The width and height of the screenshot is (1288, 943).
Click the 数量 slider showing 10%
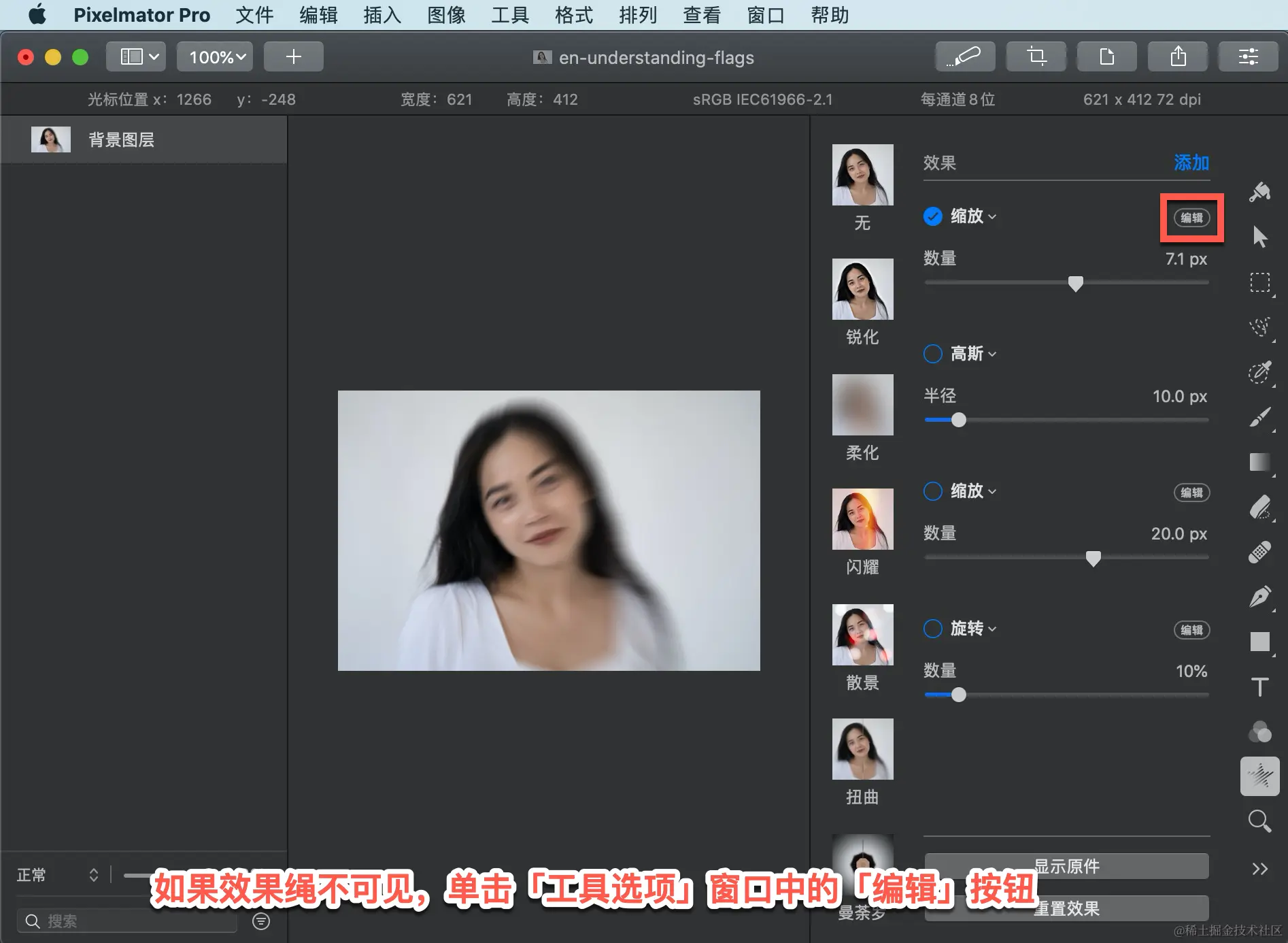point(1066,695)
